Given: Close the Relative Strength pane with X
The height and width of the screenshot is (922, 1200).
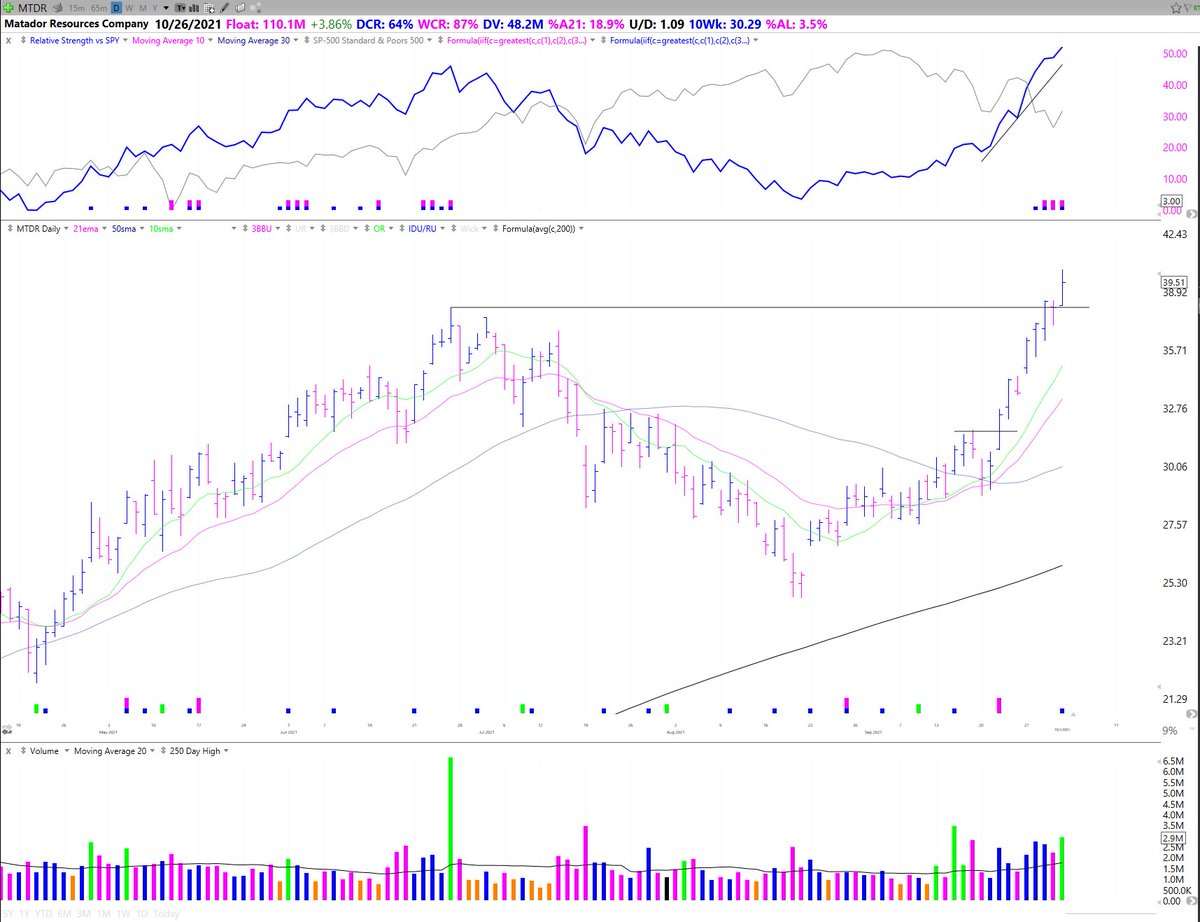Looking at the screenshot, I should pyautogui.click(x=8, y=40).
